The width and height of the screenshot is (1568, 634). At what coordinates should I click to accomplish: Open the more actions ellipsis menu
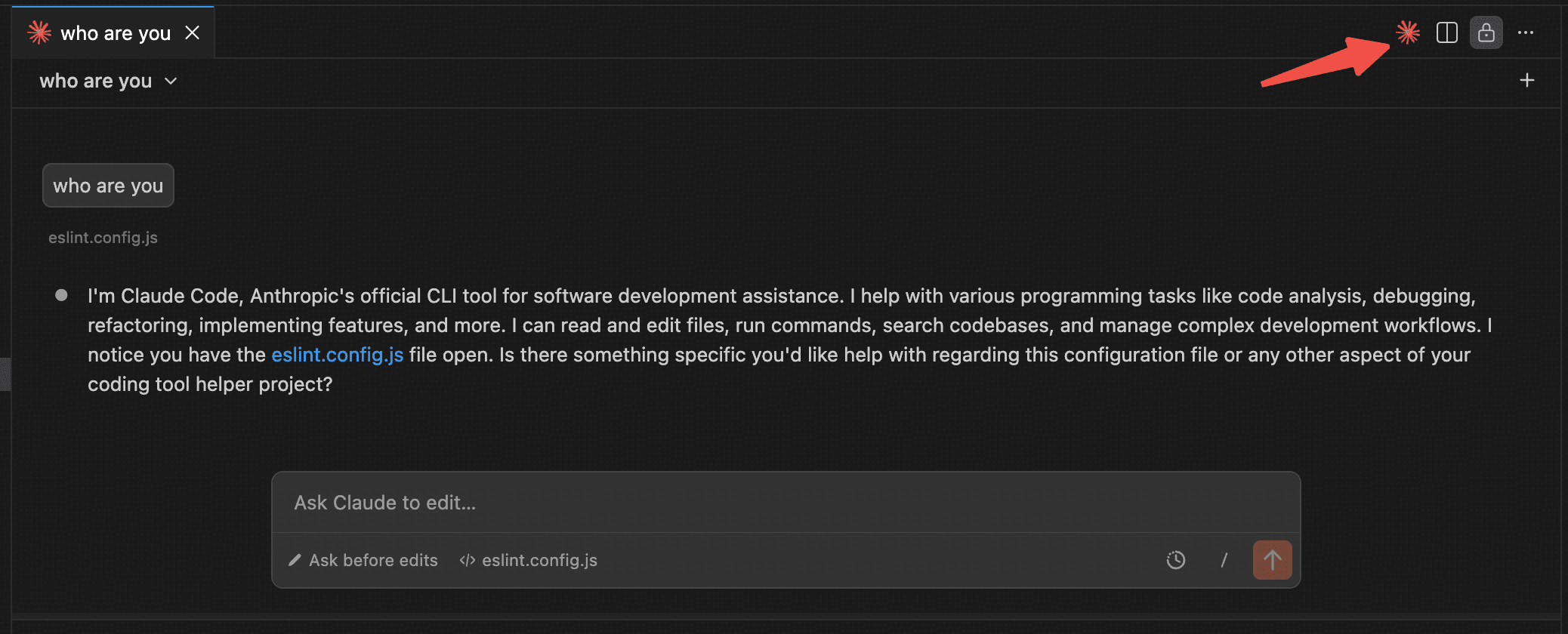(1526, 32)
